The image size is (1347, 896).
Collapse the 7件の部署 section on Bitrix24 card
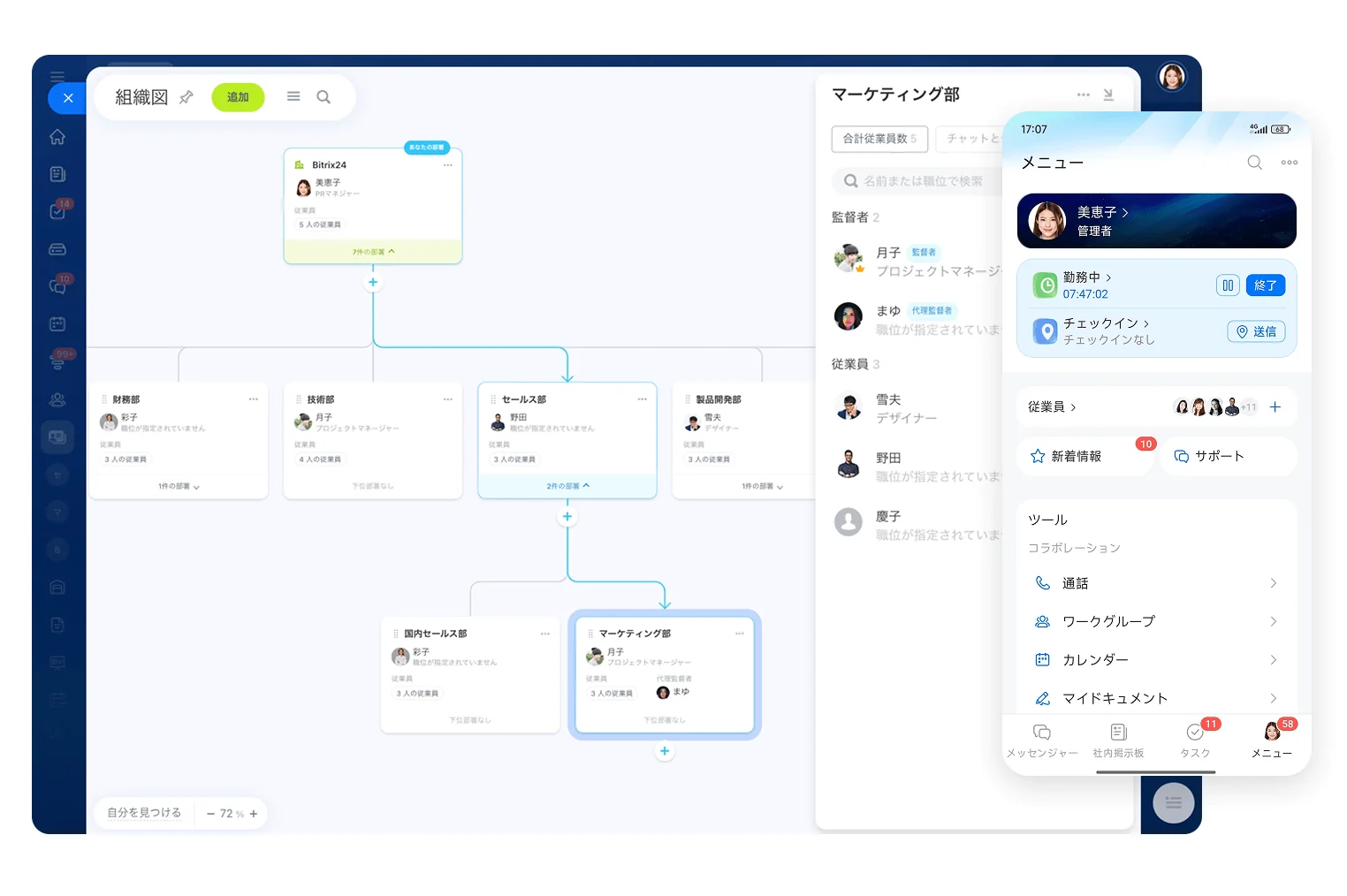coord(373,252)
